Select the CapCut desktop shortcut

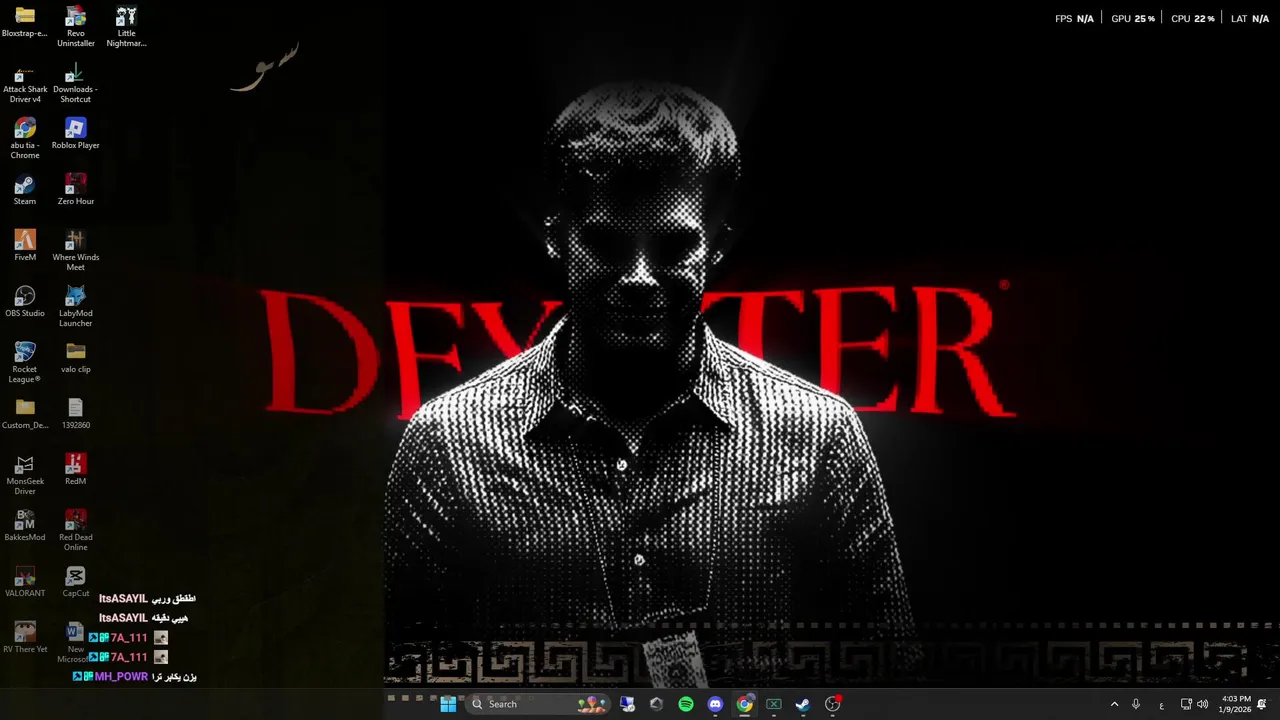click(x=76, y=582)
